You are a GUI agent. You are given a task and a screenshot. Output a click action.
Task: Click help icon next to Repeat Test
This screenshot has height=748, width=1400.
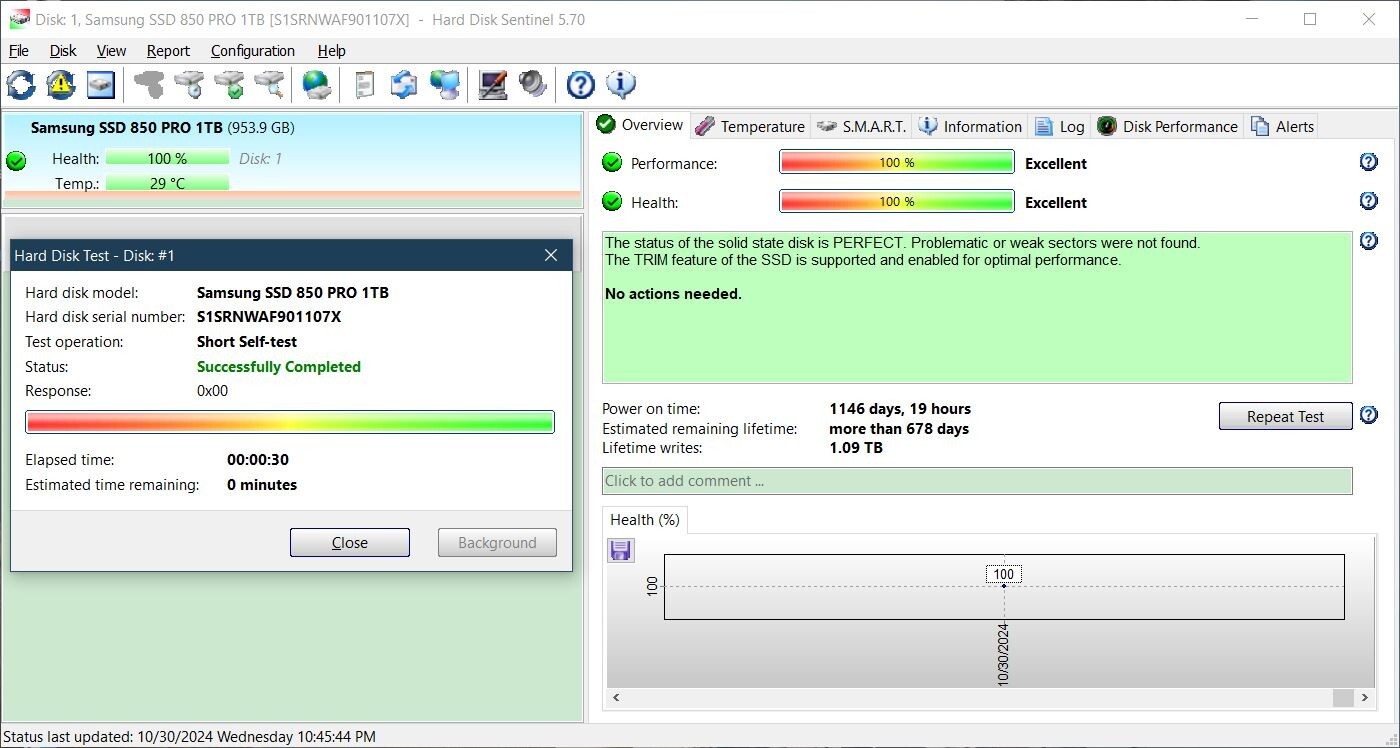tap(1369, 415)
